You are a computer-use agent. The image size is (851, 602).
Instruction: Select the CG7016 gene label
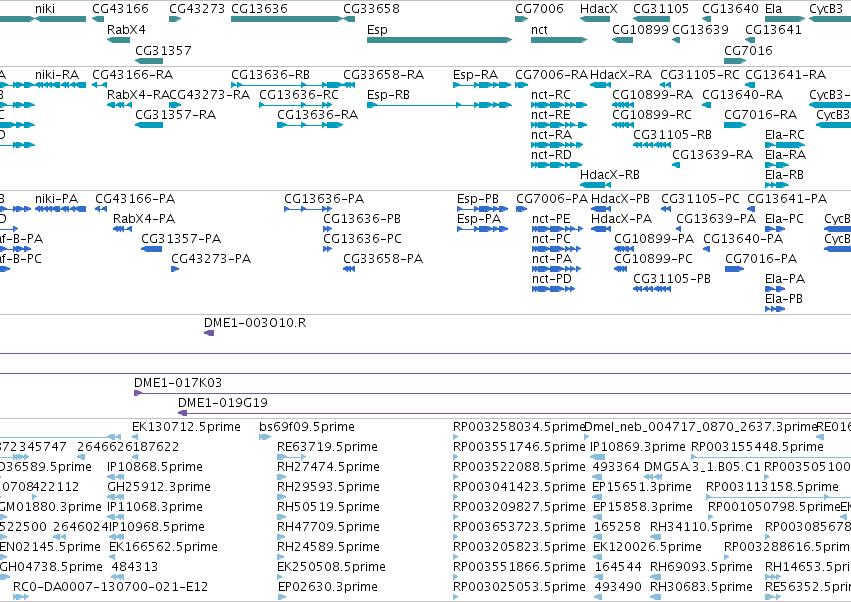coord(748,50)
